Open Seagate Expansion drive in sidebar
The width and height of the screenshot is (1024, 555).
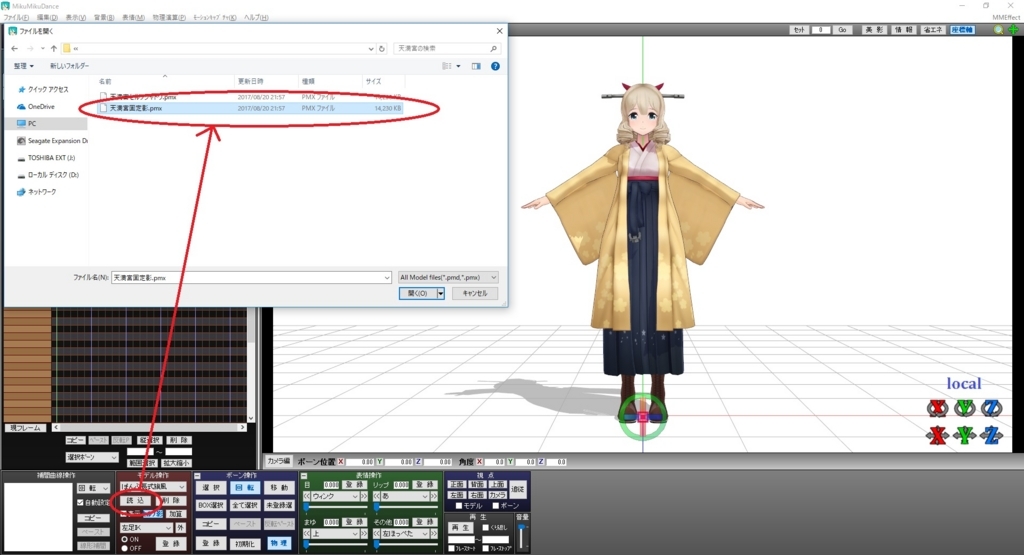(52, 140)
